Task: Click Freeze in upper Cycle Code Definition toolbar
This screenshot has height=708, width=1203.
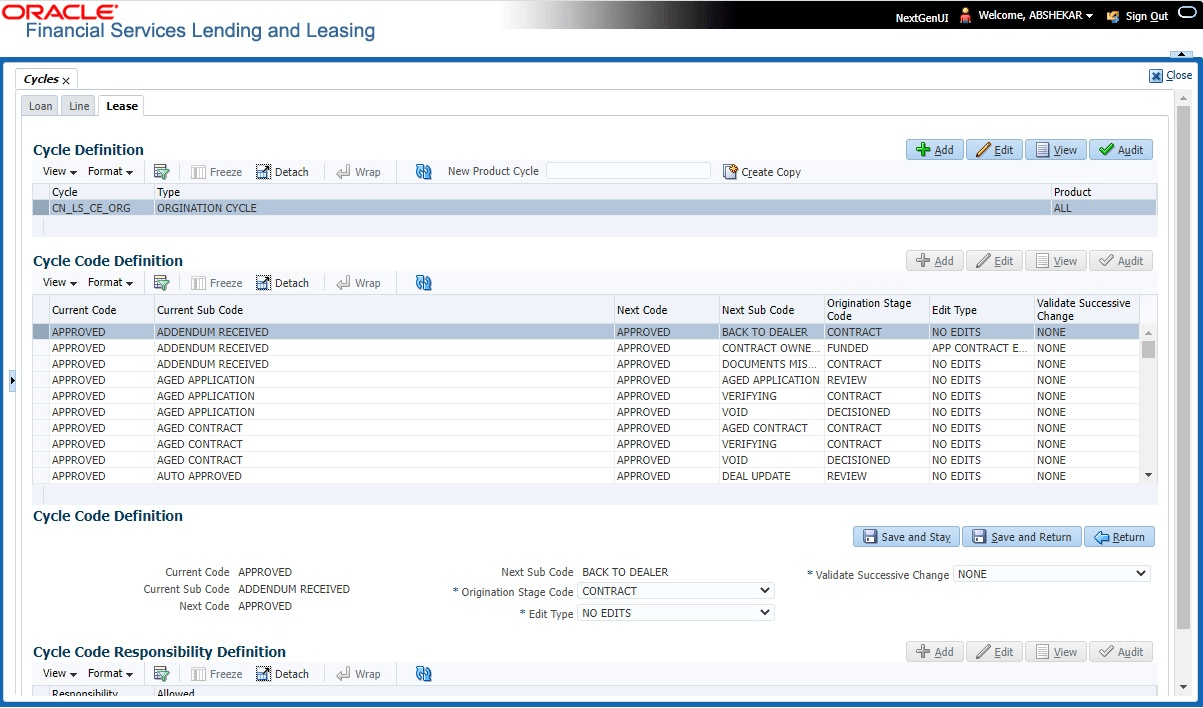Action: pos(217,283)
